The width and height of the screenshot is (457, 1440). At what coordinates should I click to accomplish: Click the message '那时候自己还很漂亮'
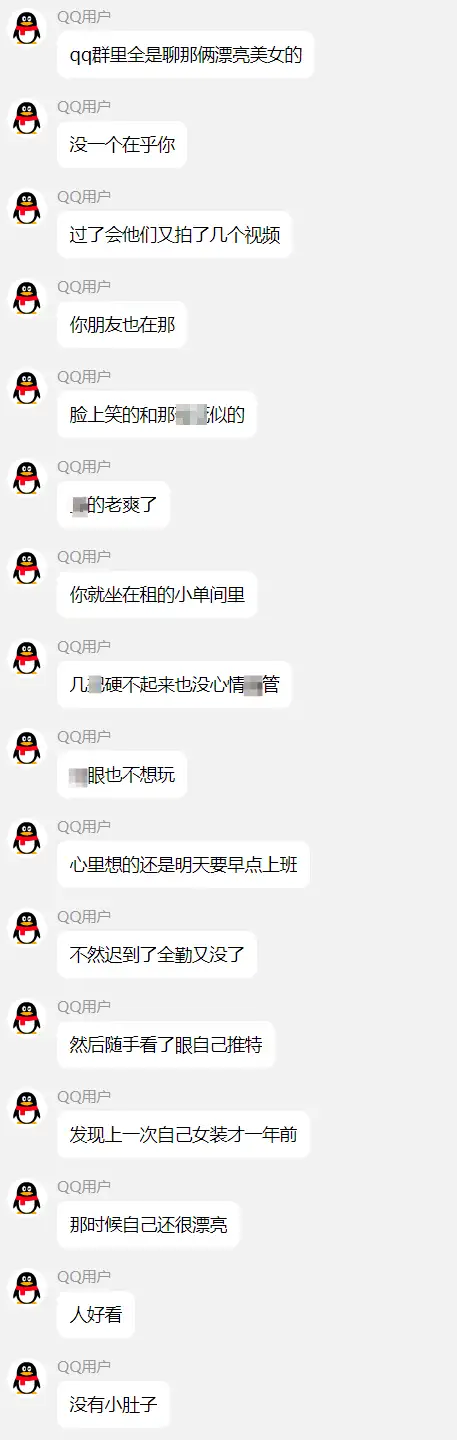point(148,1225)
